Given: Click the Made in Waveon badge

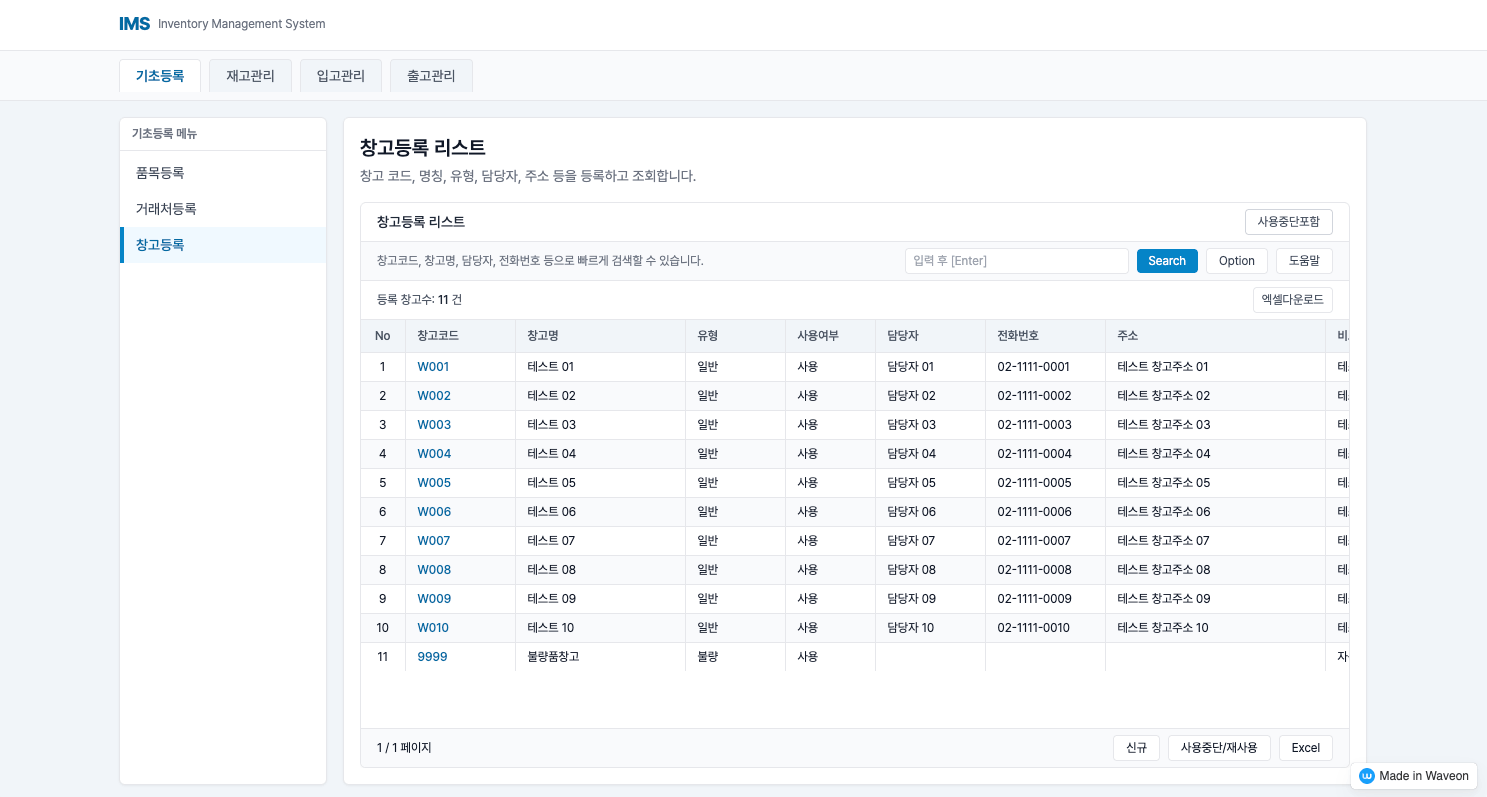Looking at the screenshot, I should pos(1413,776).
